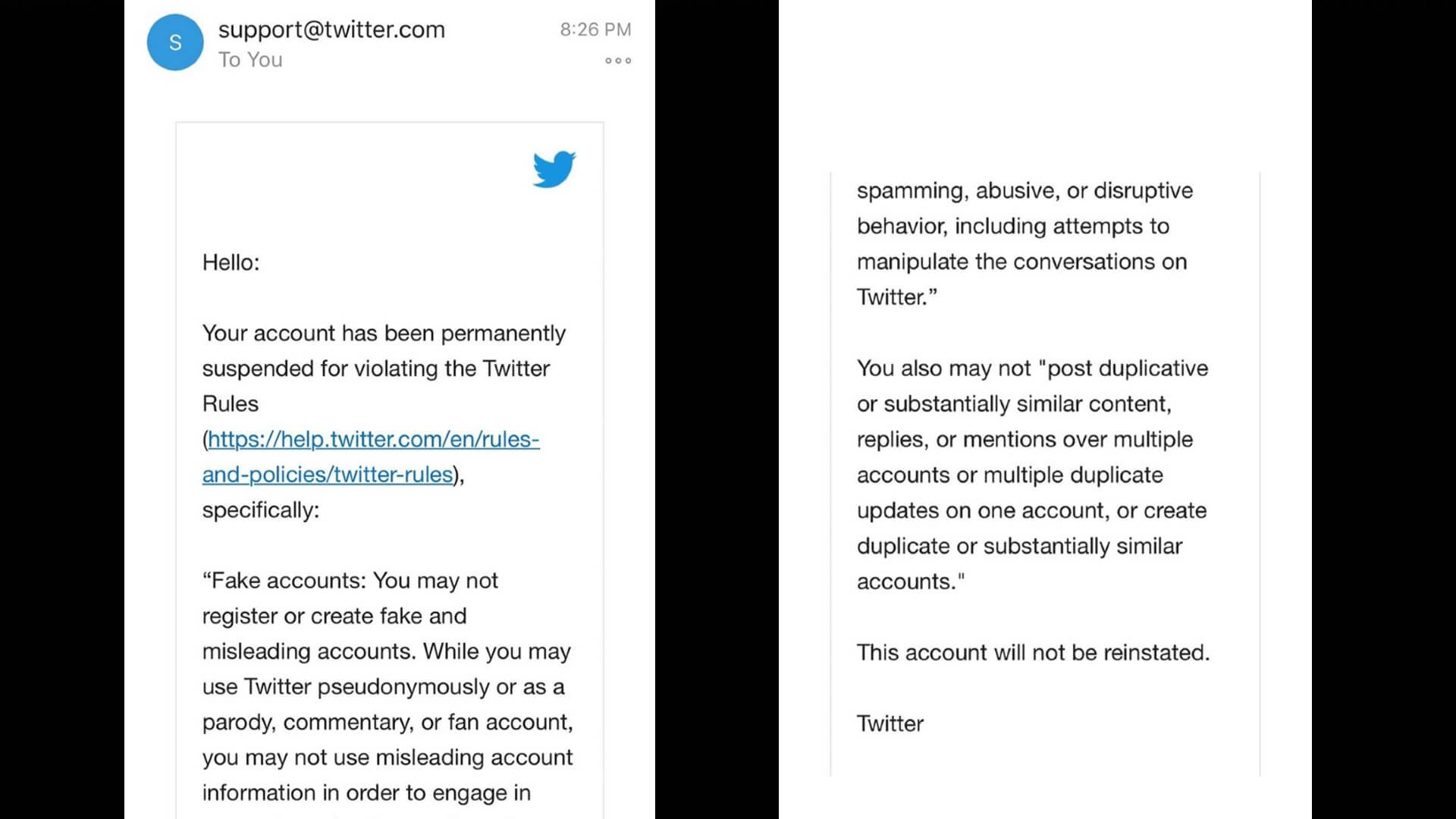Click the word "specifically:"

point(261,510)
